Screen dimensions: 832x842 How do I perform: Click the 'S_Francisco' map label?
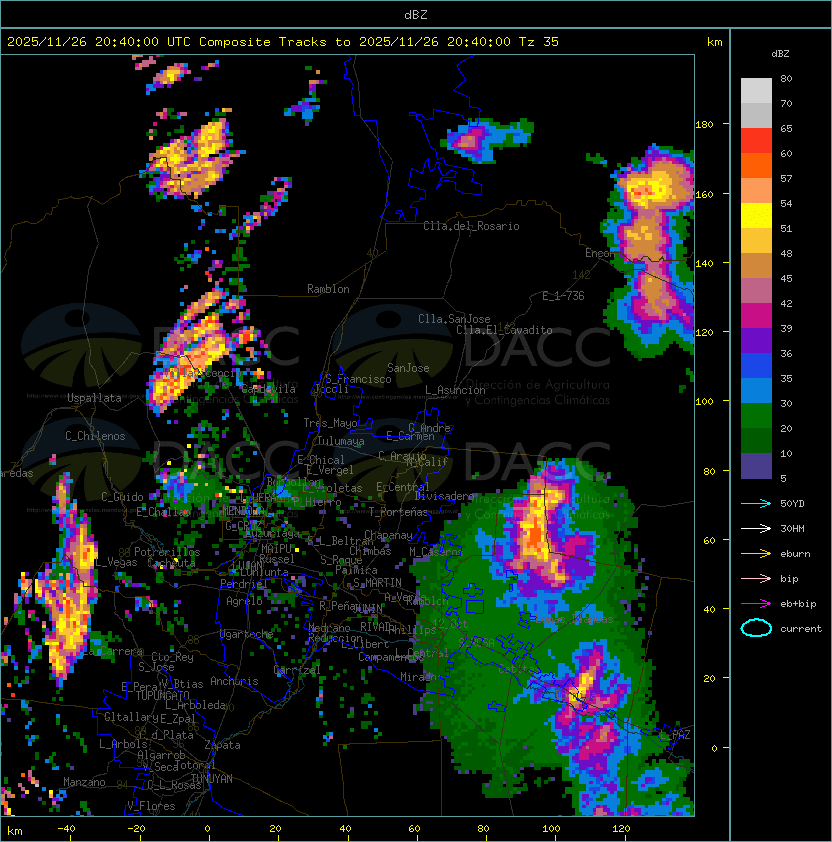coord(358,379)
